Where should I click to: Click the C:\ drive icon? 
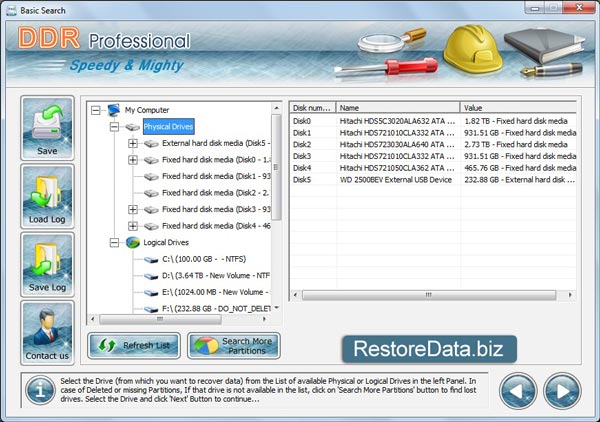151,260
